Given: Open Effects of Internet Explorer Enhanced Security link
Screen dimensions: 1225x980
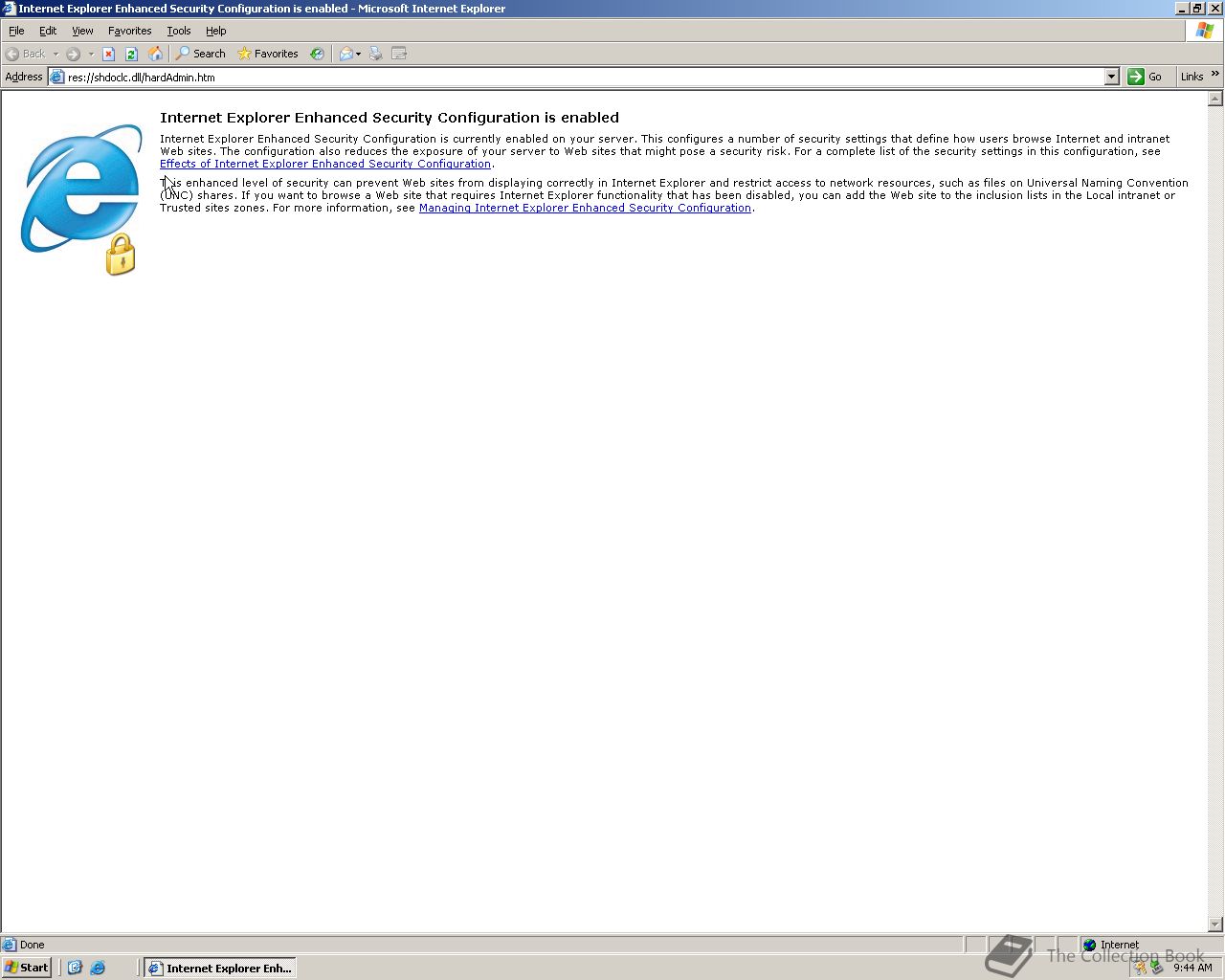Looking at the screenshot, I should [325, 164].
